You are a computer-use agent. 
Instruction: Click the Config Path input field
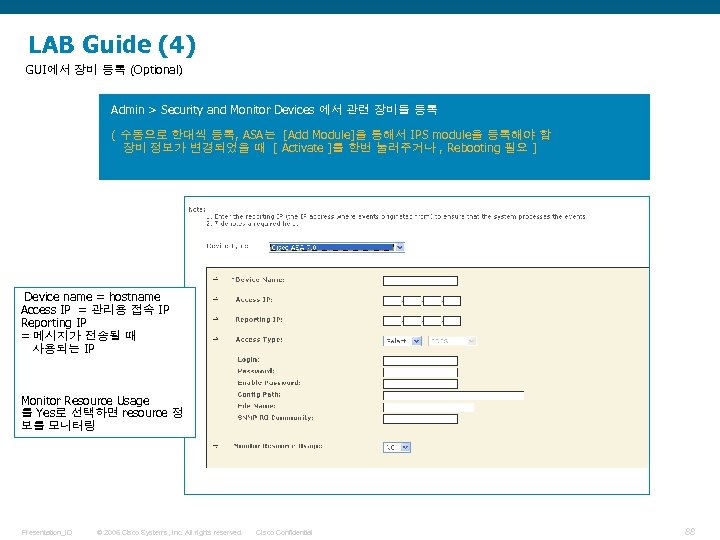click(453, 395)
